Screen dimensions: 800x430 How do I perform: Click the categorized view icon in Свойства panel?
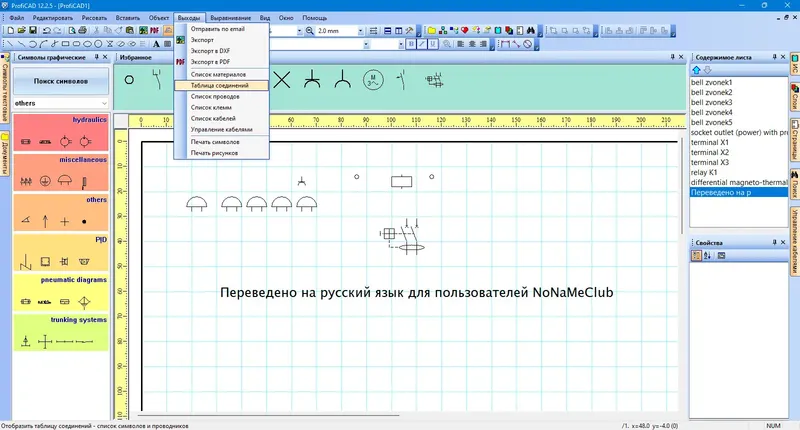coord(696,256)
